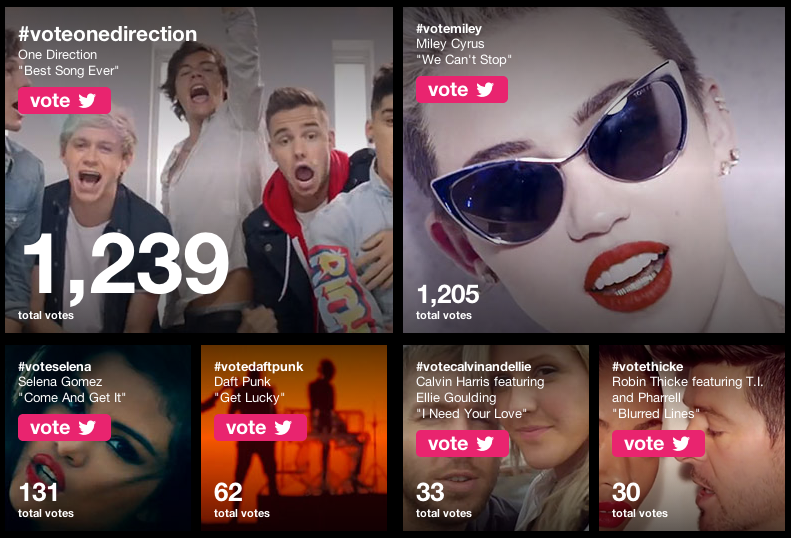Click Twitter bird on Calvin Harris vote button
Viewport: 791px width, 538px height.
pyautogui.click(x=485, y=444)
